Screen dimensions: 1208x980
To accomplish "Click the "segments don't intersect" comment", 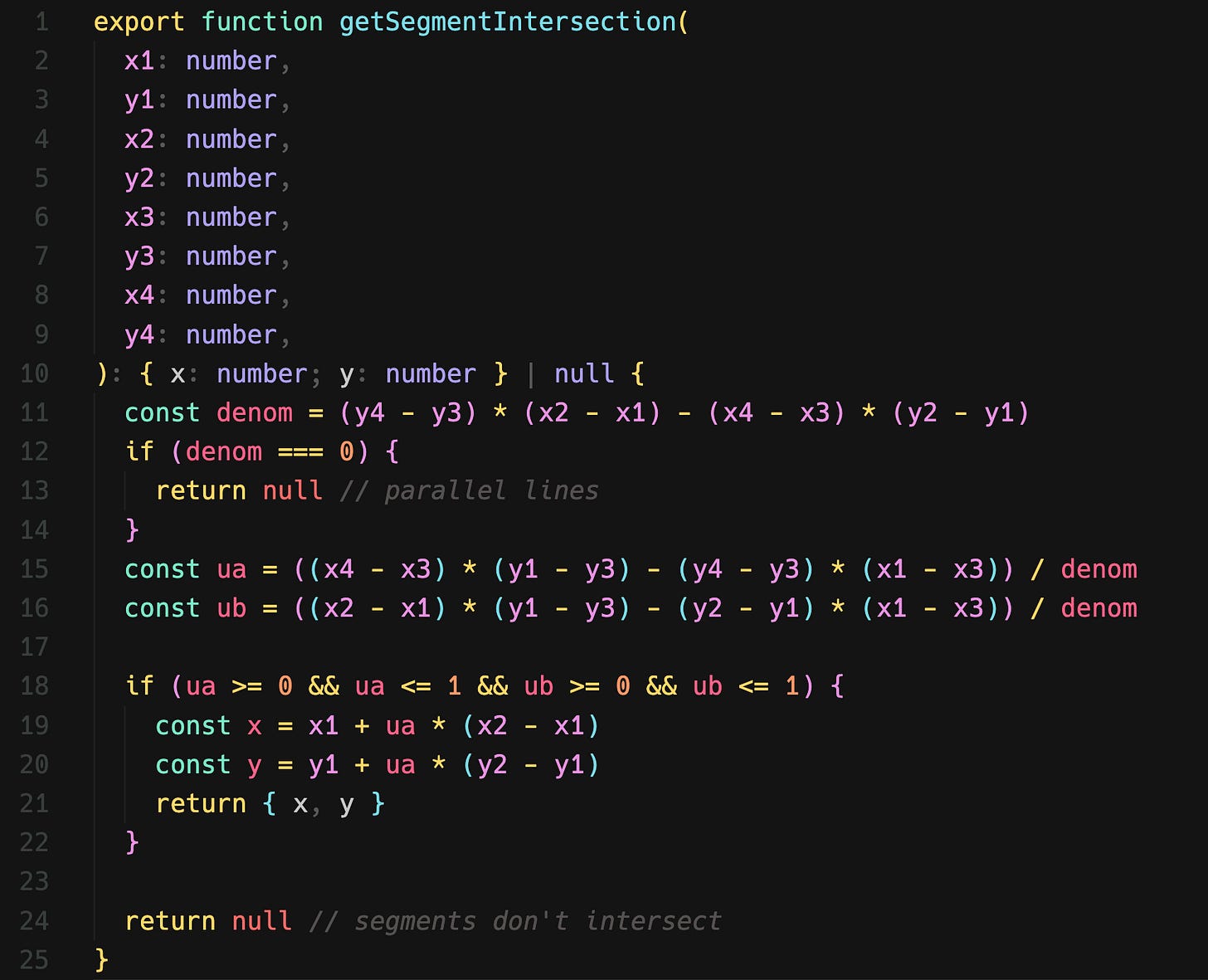I will 515,920.
